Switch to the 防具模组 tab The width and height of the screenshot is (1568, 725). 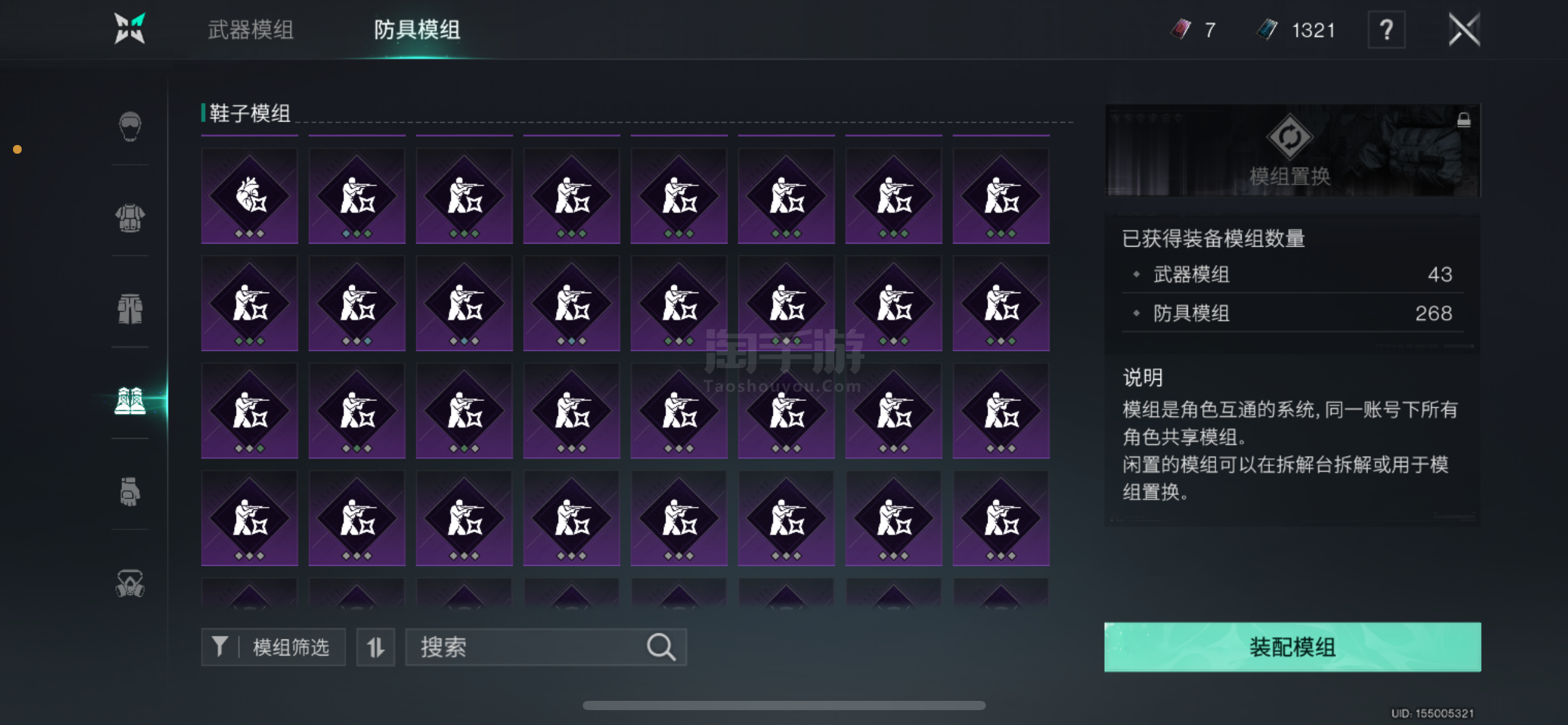417,29
